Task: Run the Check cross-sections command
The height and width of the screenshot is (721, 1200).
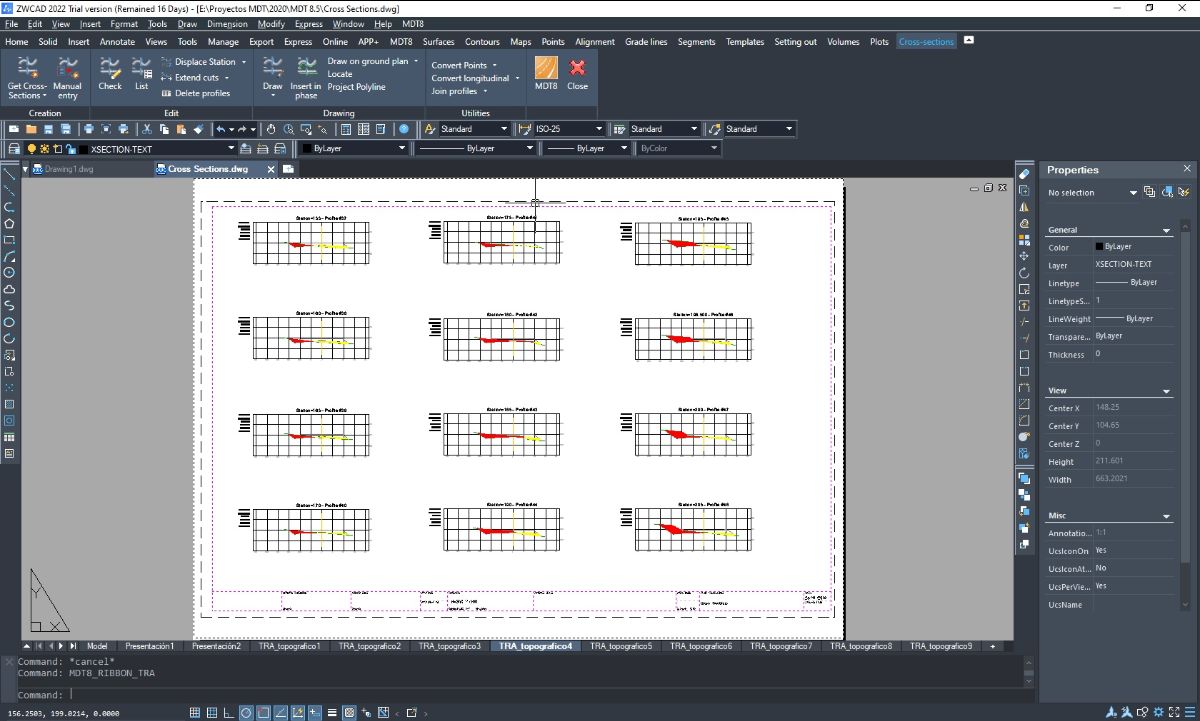Action: point(110,74)
